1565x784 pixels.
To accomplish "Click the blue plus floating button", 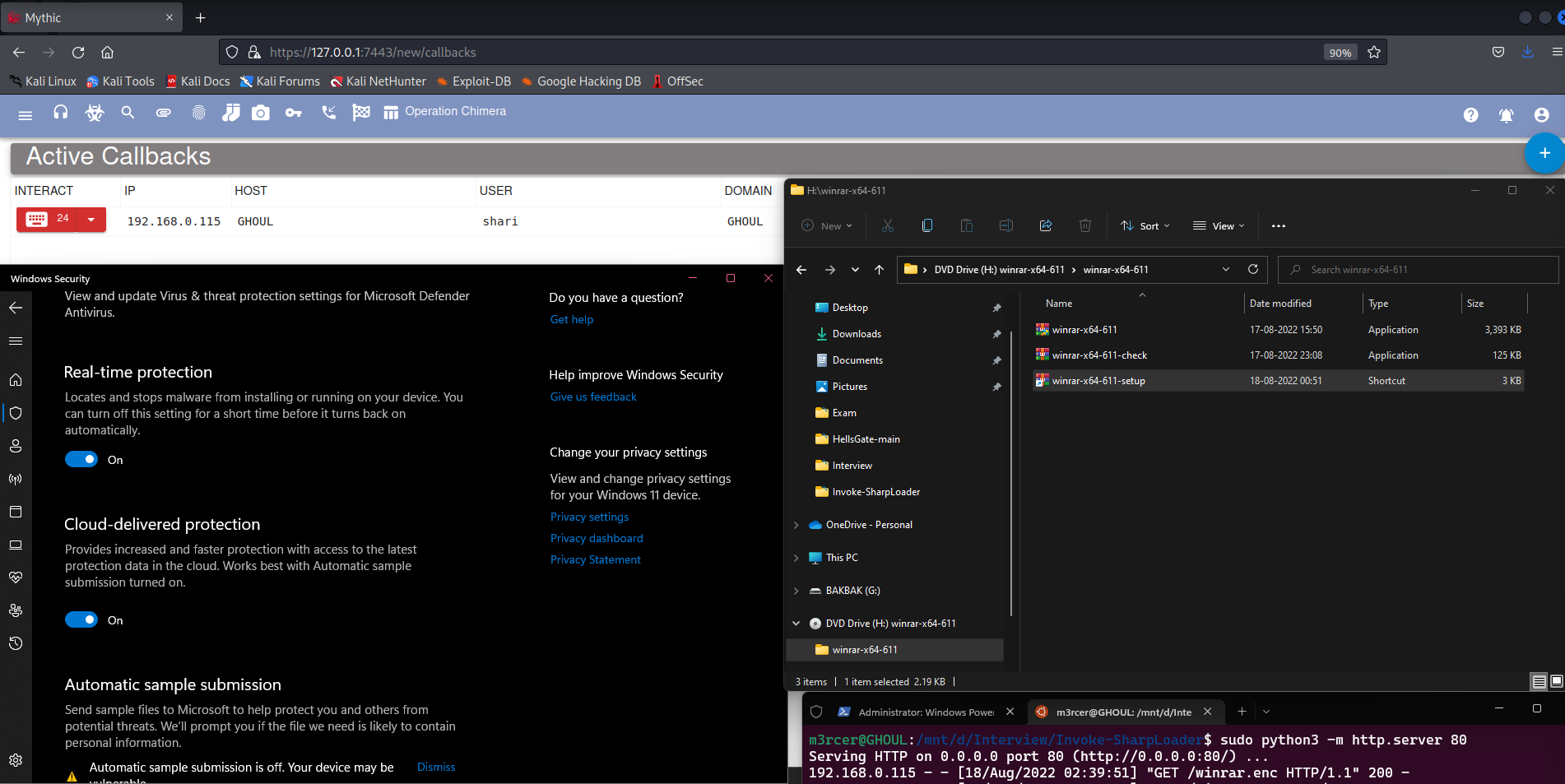I will click(x=1544, y=153).
